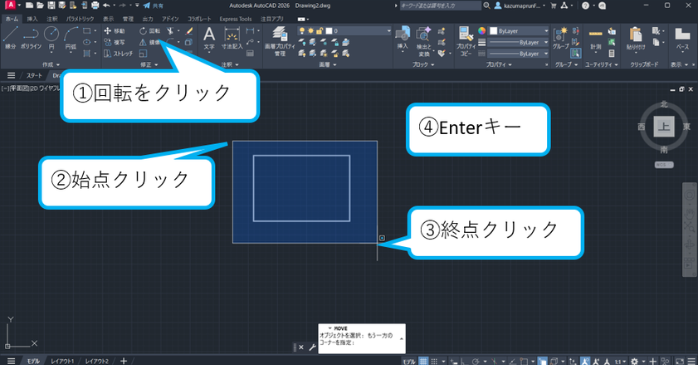Toggle object snap in status bar
This screenshot has width=698, height=365.
point(524,361)
